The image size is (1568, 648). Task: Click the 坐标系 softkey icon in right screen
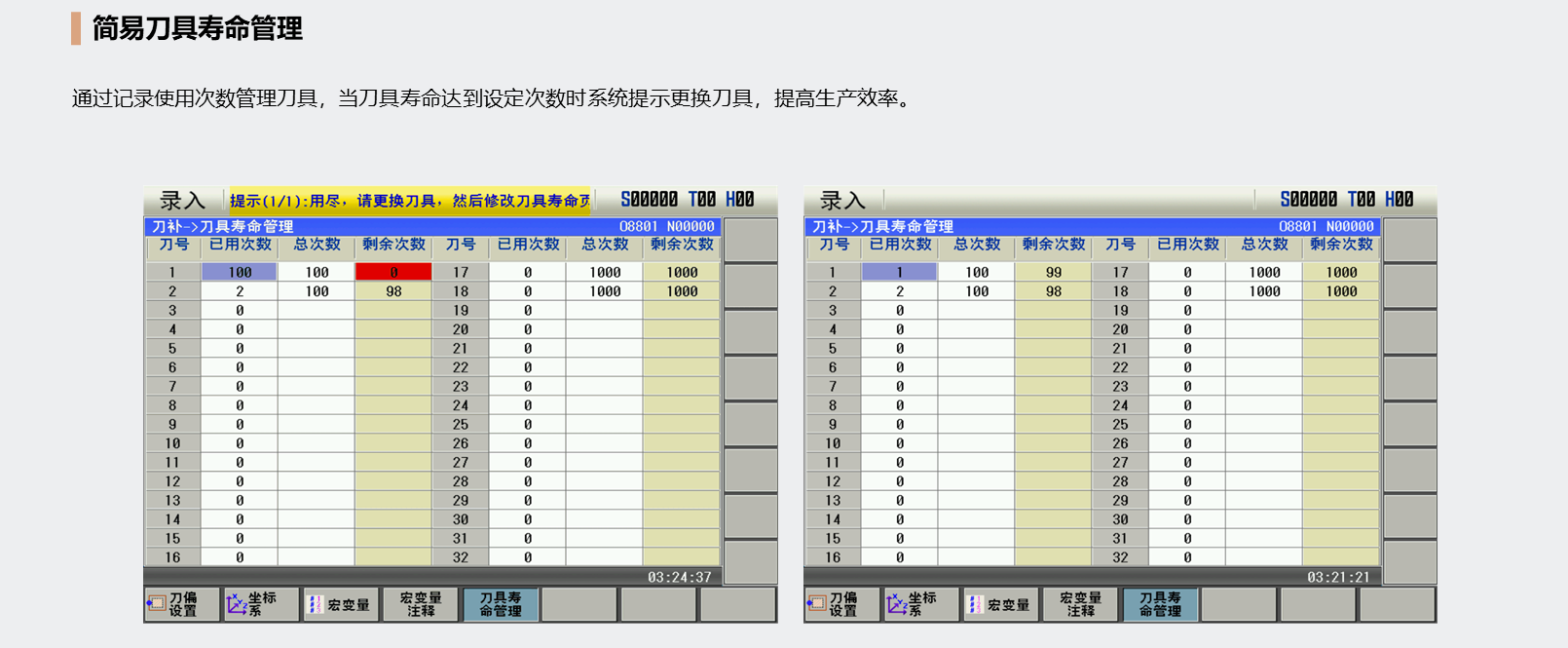point(896,604)
